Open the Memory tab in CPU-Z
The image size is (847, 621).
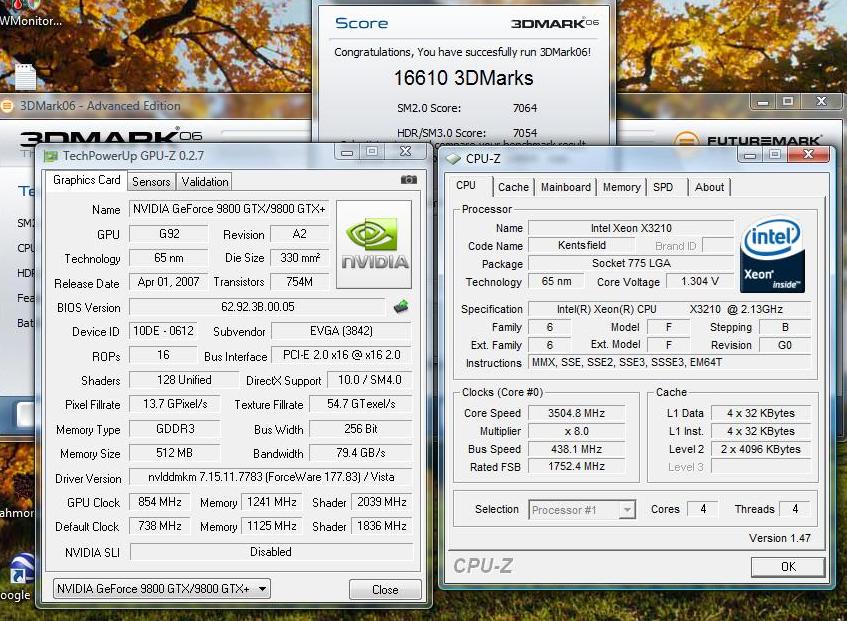pyautogui.click(x=621, y=187)
